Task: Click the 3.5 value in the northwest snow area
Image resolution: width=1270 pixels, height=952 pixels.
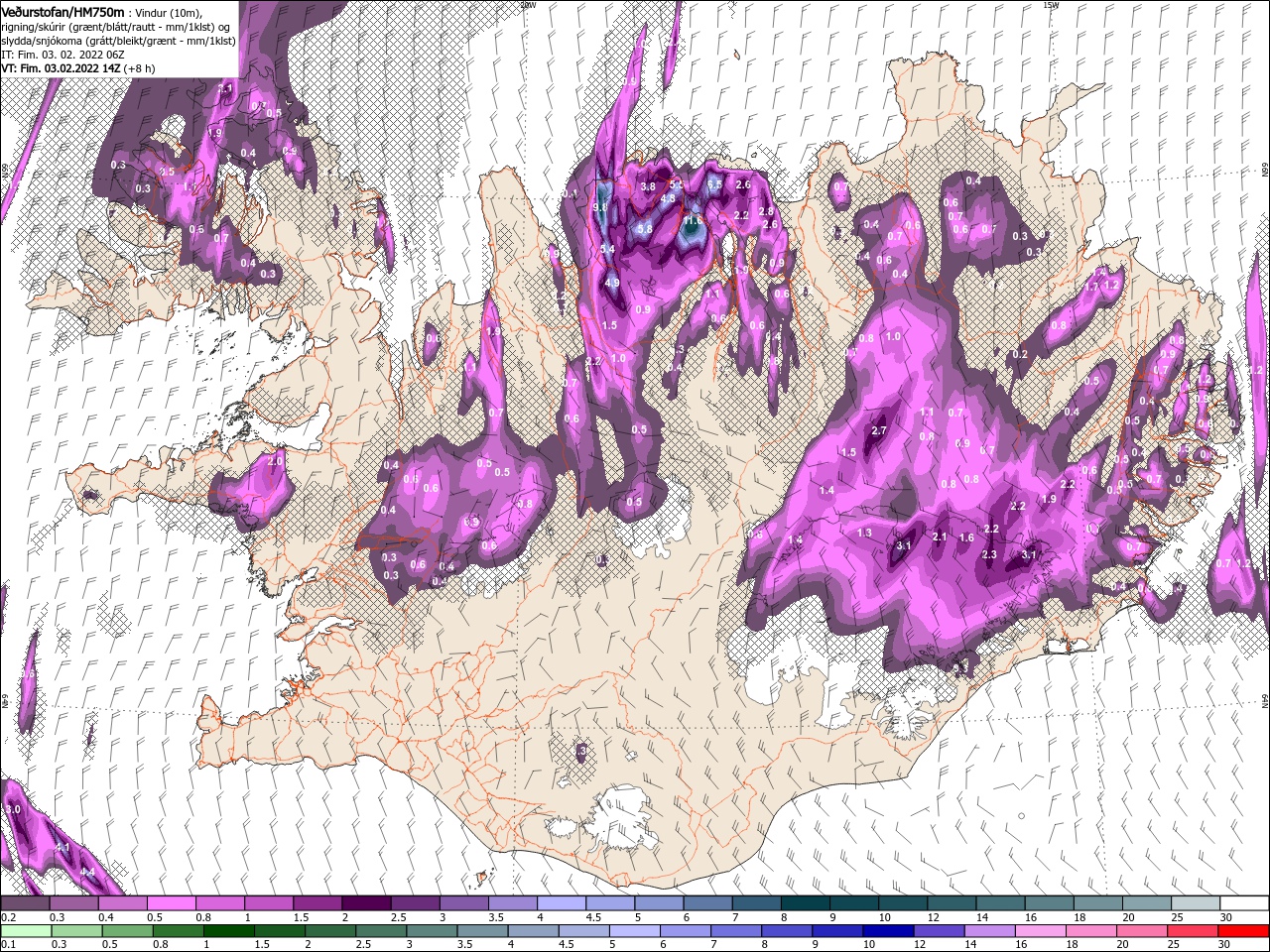Action: [168, 172]
